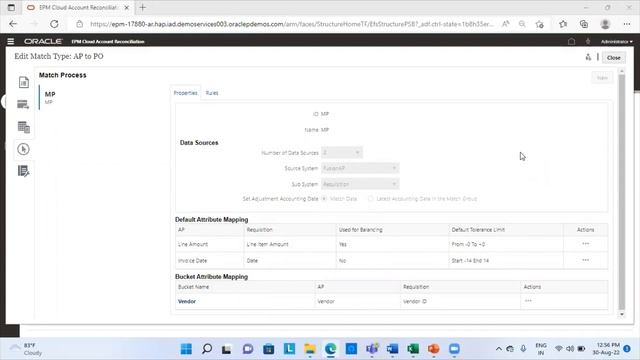Viewport: 640px width, 360px height.
Task: Click the greyed New button
Action: (x=602, y=78)
